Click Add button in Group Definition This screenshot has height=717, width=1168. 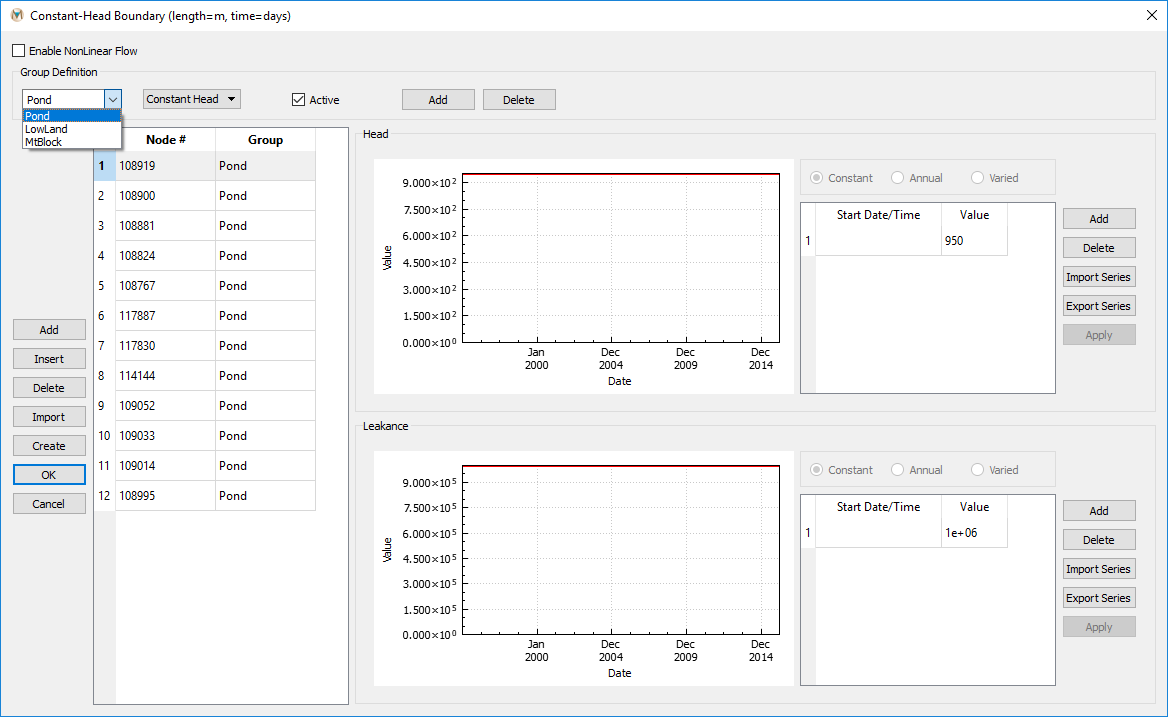pyautogui.click(x=438, y=100)
